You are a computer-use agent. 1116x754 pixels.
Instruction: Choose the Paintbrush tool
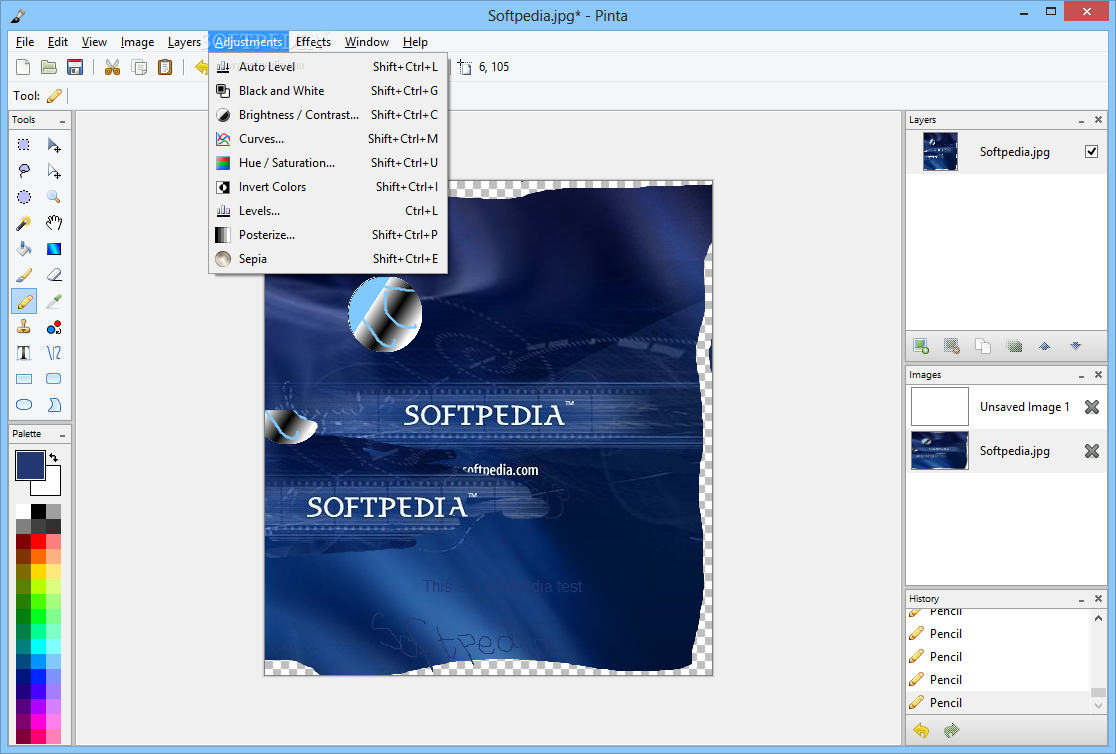click(x=23, y=275)
